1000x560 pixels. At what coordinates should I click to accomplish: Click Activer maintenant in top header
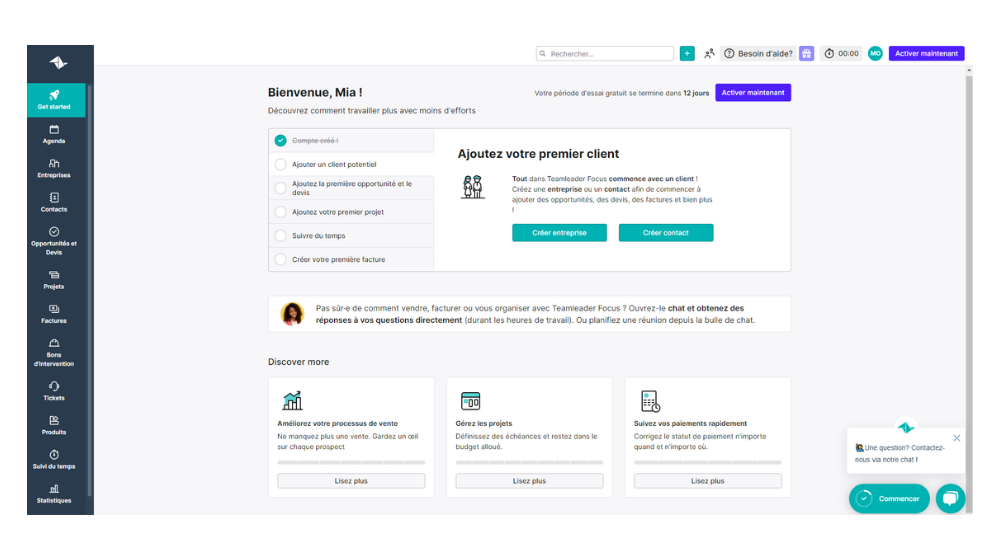[926, 54]
